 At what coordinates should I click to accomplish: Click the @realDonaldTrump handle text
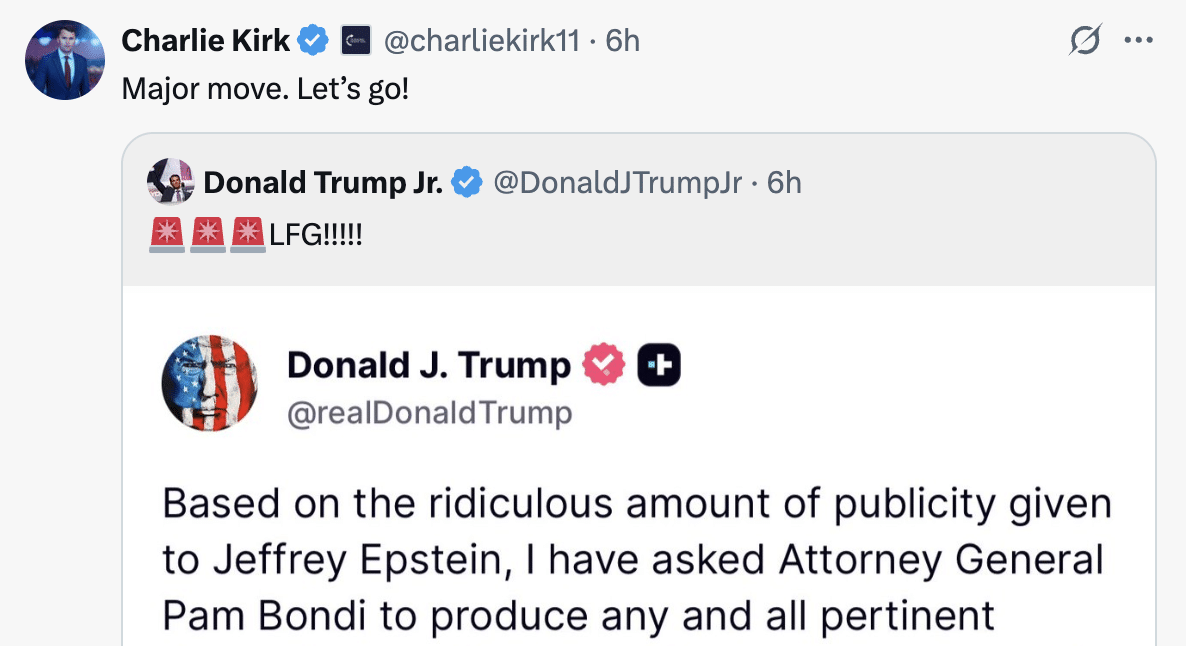tap(430, 413)
